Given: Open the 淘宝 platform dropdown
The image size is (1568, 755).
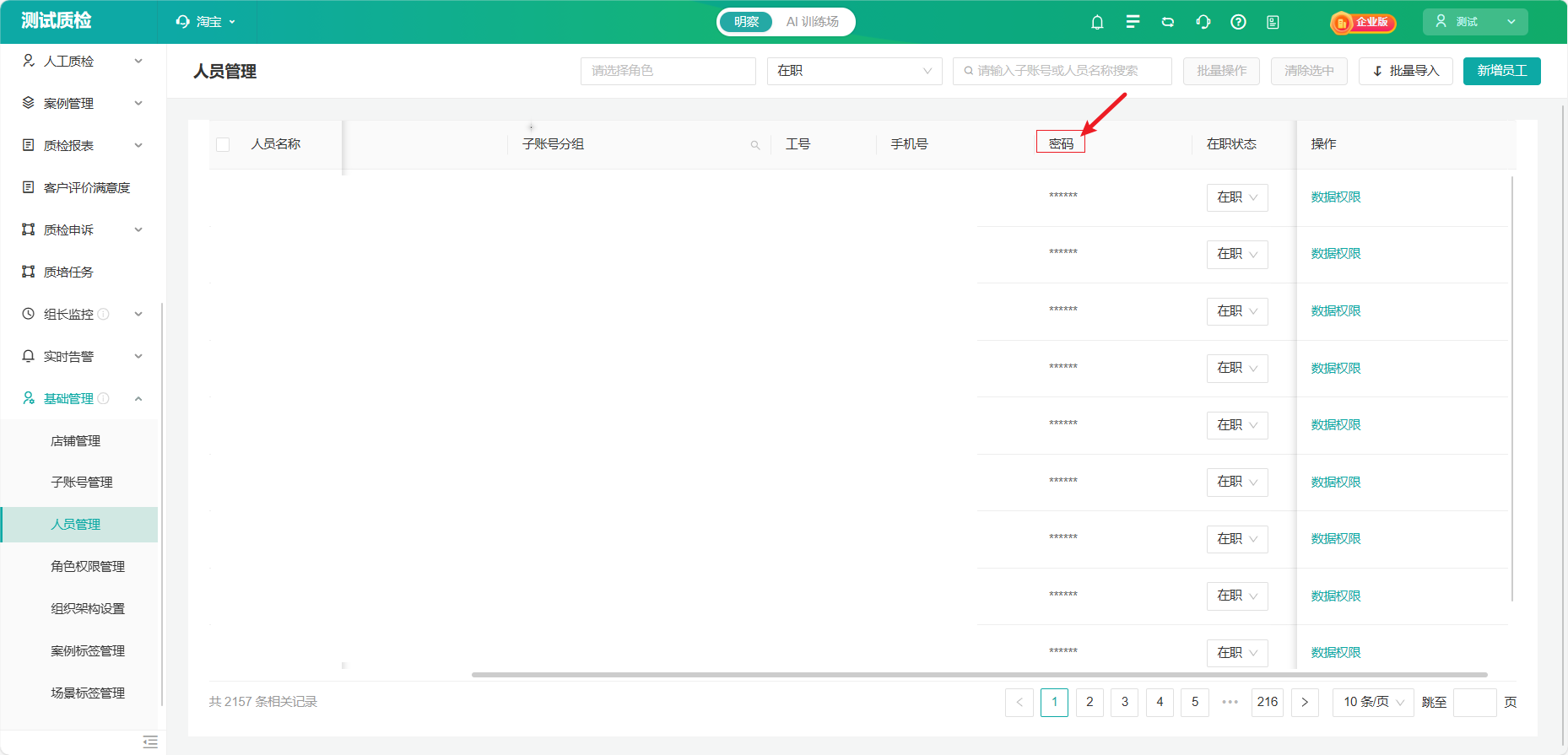Looking at the screenshot, I should click(x=207, y=22).
